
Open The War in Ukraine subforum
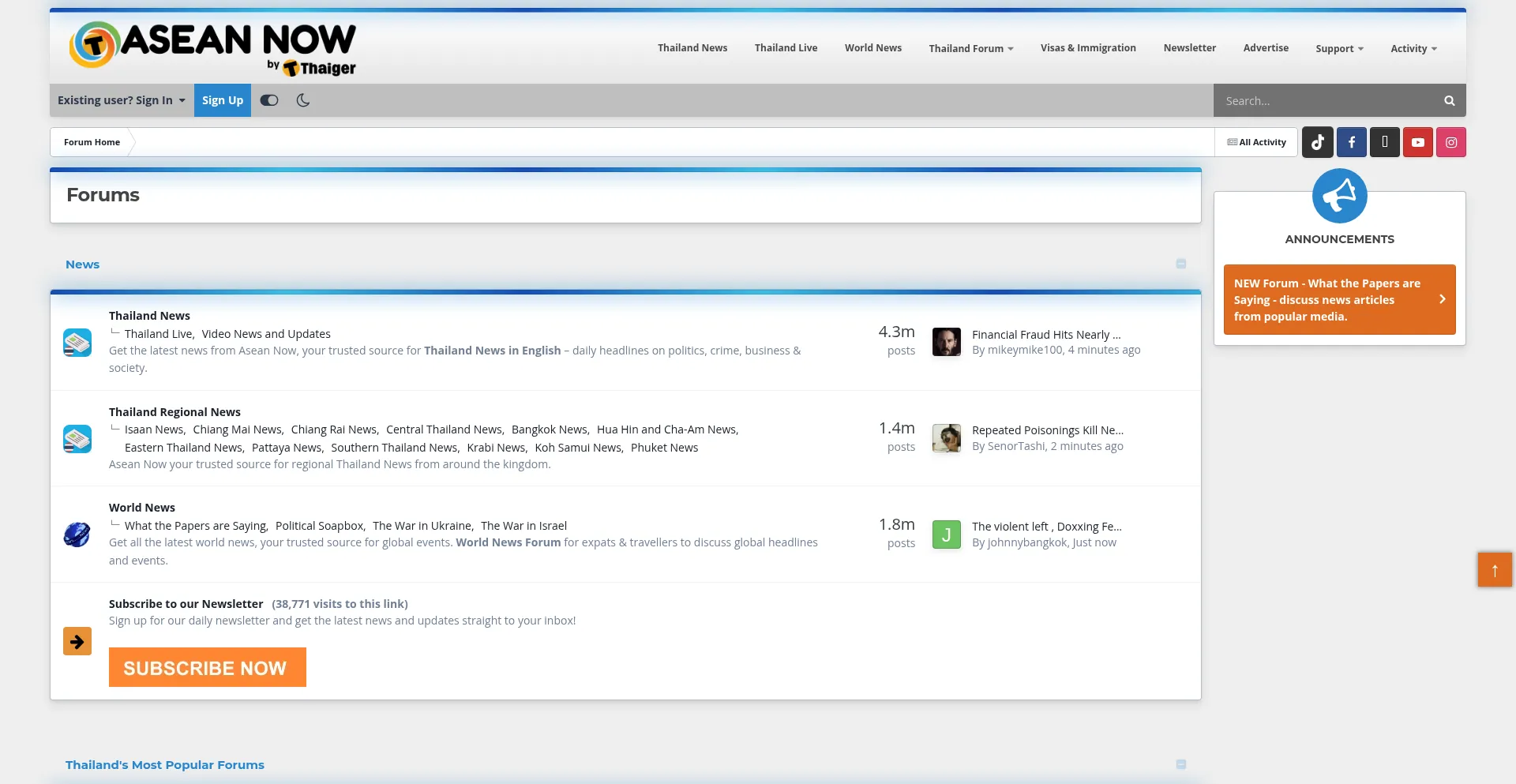[422, 526]
